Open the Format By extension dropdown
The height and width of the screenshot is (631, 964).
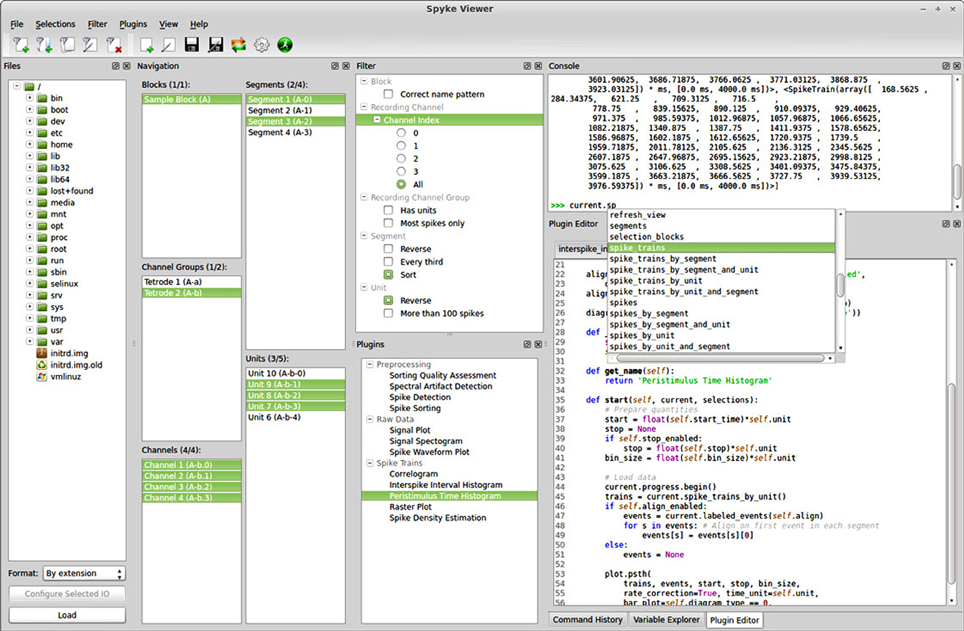[x=84, y=574]
